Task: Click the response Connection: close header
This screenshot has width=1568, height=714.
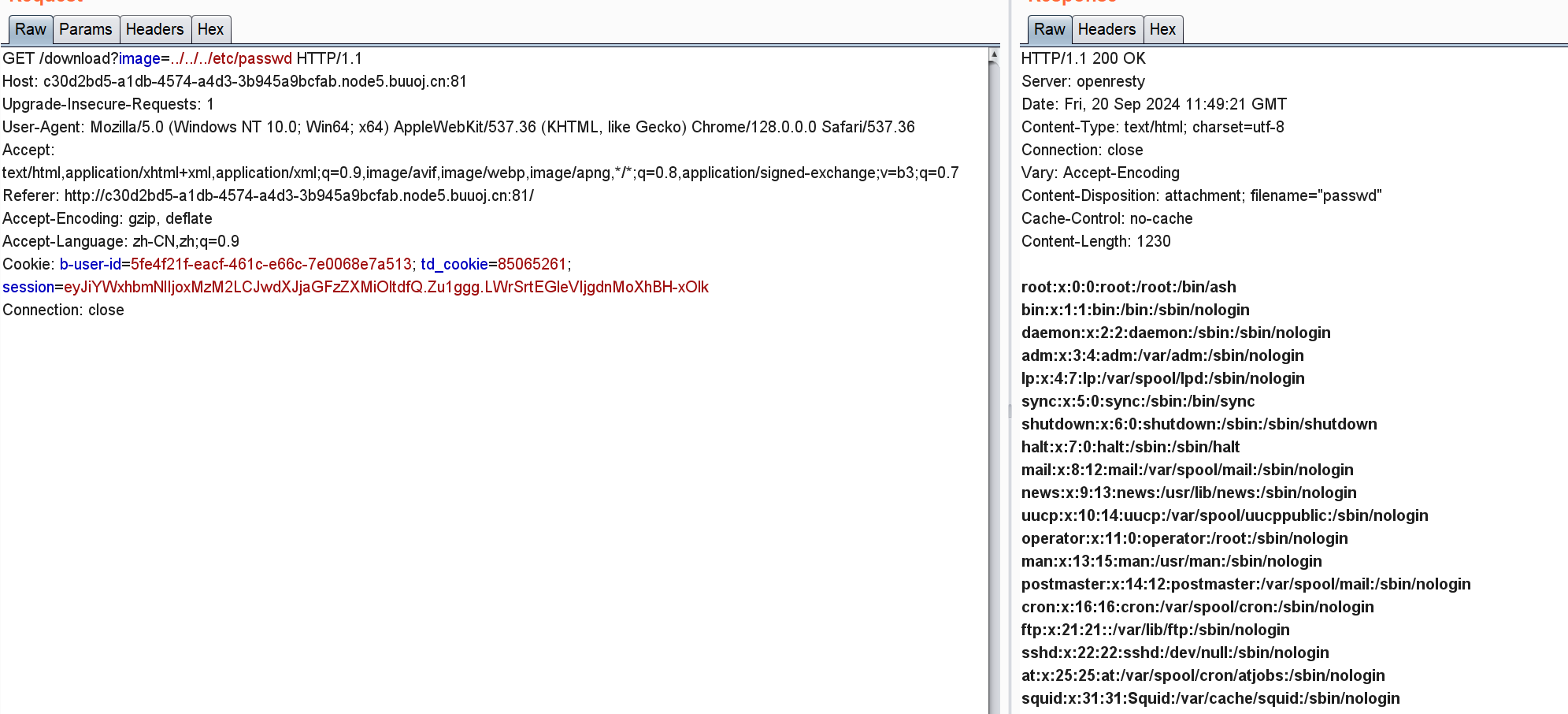Action: pos(1082,150)
